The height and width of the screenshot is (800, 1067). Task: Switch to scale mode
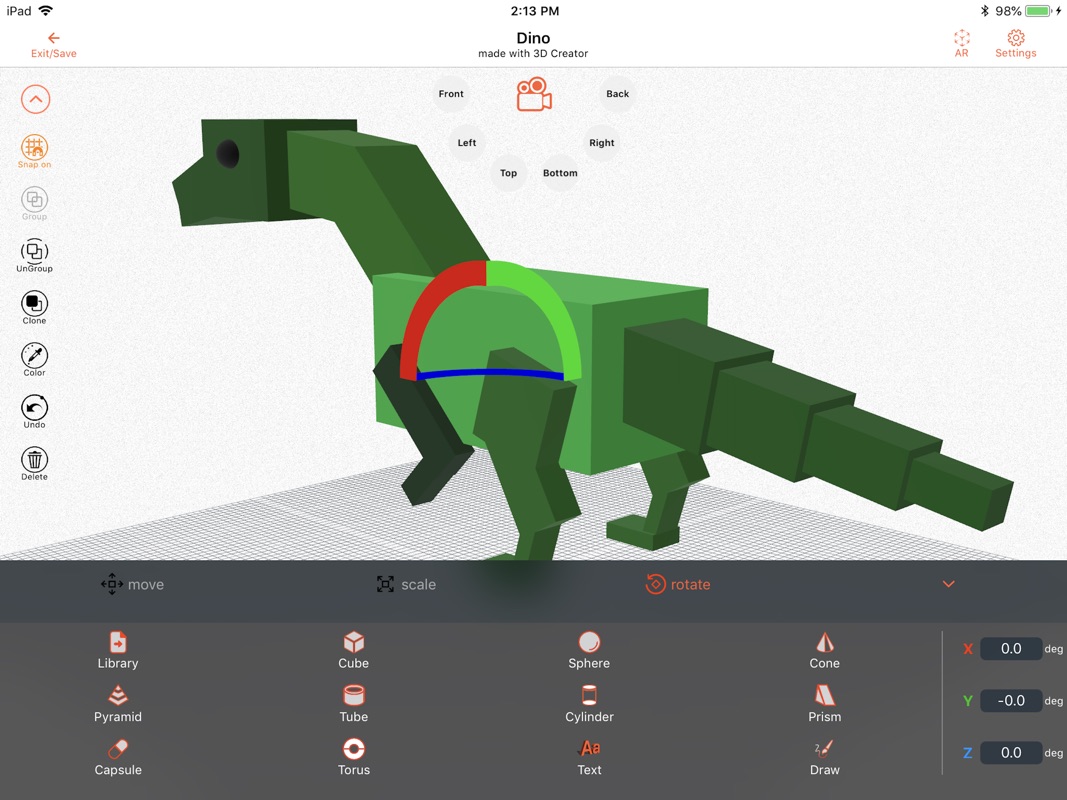point(406,584)
